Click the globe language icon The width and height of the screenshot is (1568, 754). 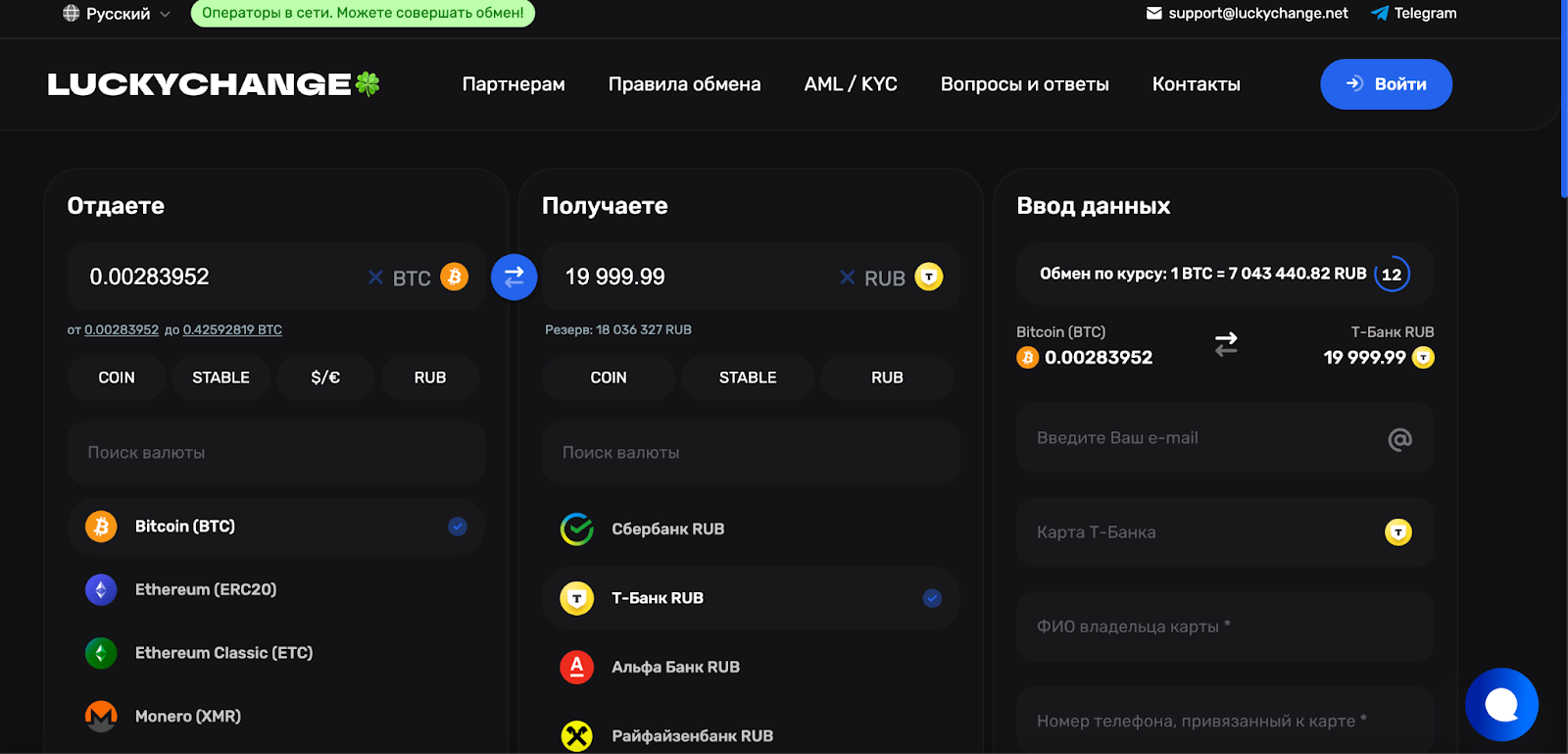pyautogui.click(x=71, y=14)
